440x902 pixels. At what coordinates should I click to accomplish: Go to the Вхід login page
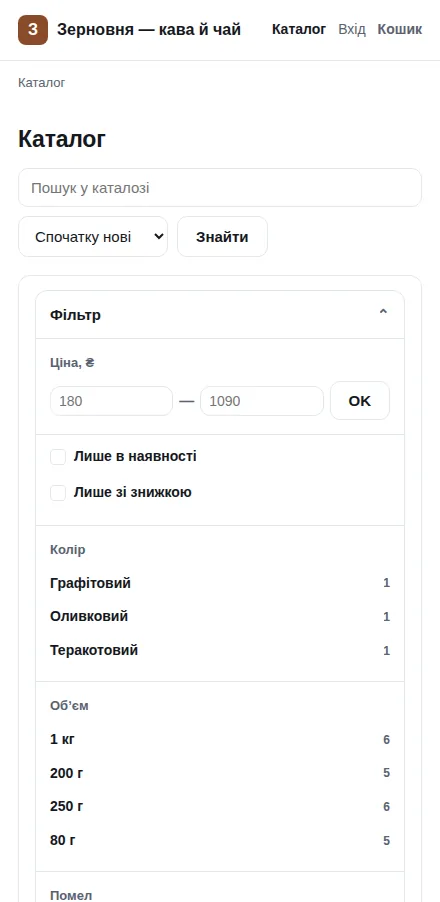click(352, 29)
